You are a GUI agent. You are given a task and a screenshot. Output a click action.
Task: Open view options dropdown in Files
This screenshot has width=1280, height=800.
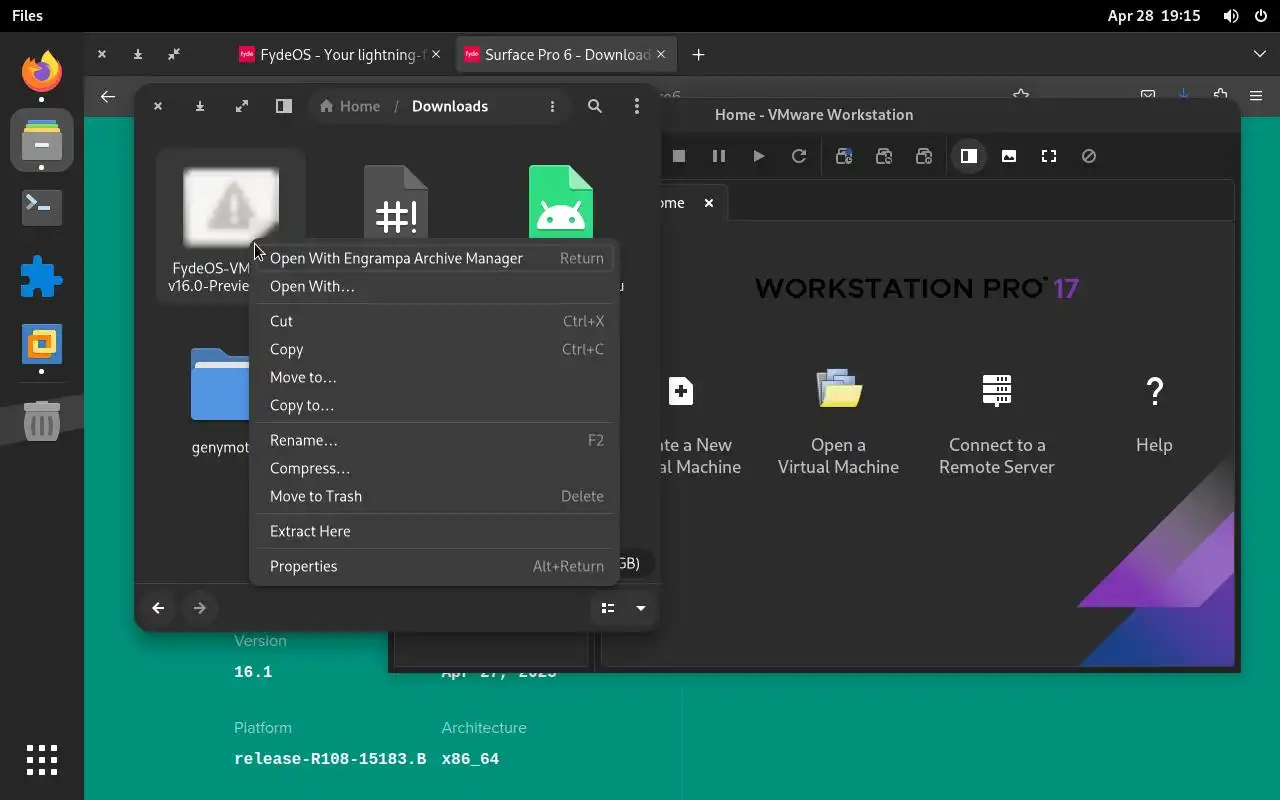pos(641,608)
